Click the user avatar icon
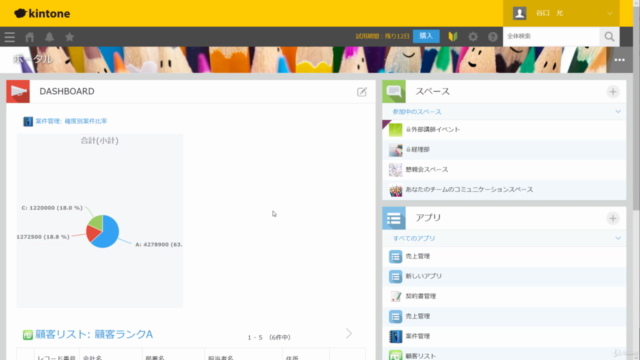Screen dimensions: 640x360 click(520, 13)
